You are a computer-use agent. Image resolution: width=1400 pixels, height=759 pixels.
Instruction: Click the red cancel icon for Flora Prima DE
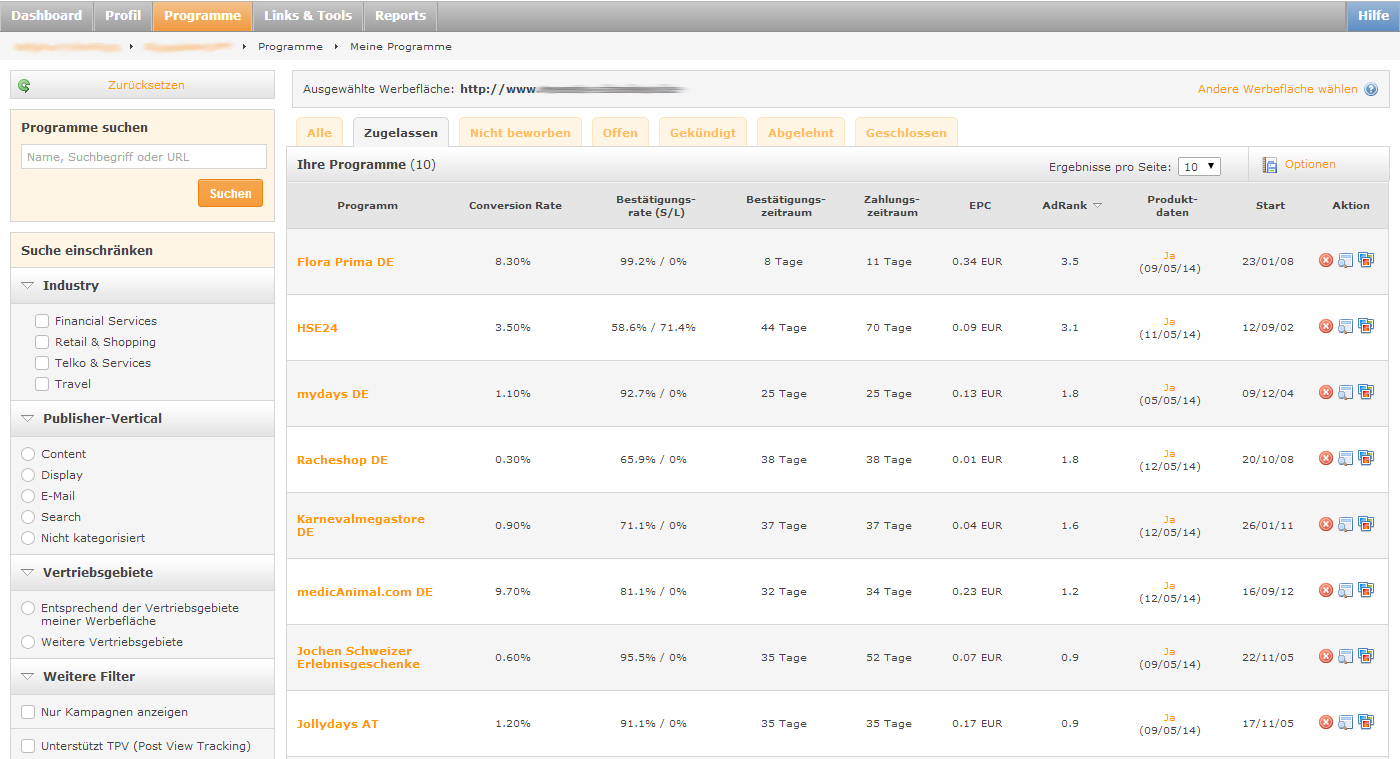coord(1326,260)
